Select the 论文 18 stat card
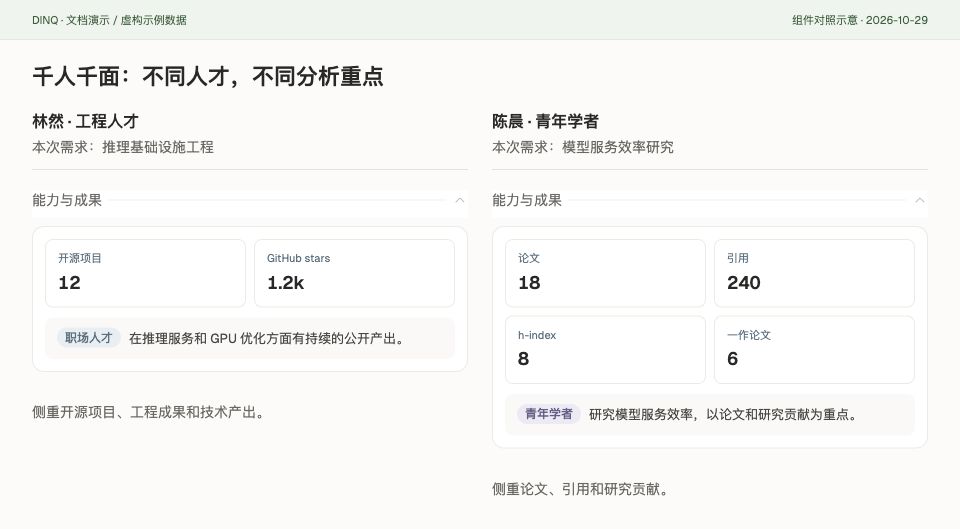The image size is (960, 529). click(x=606, y=273)
